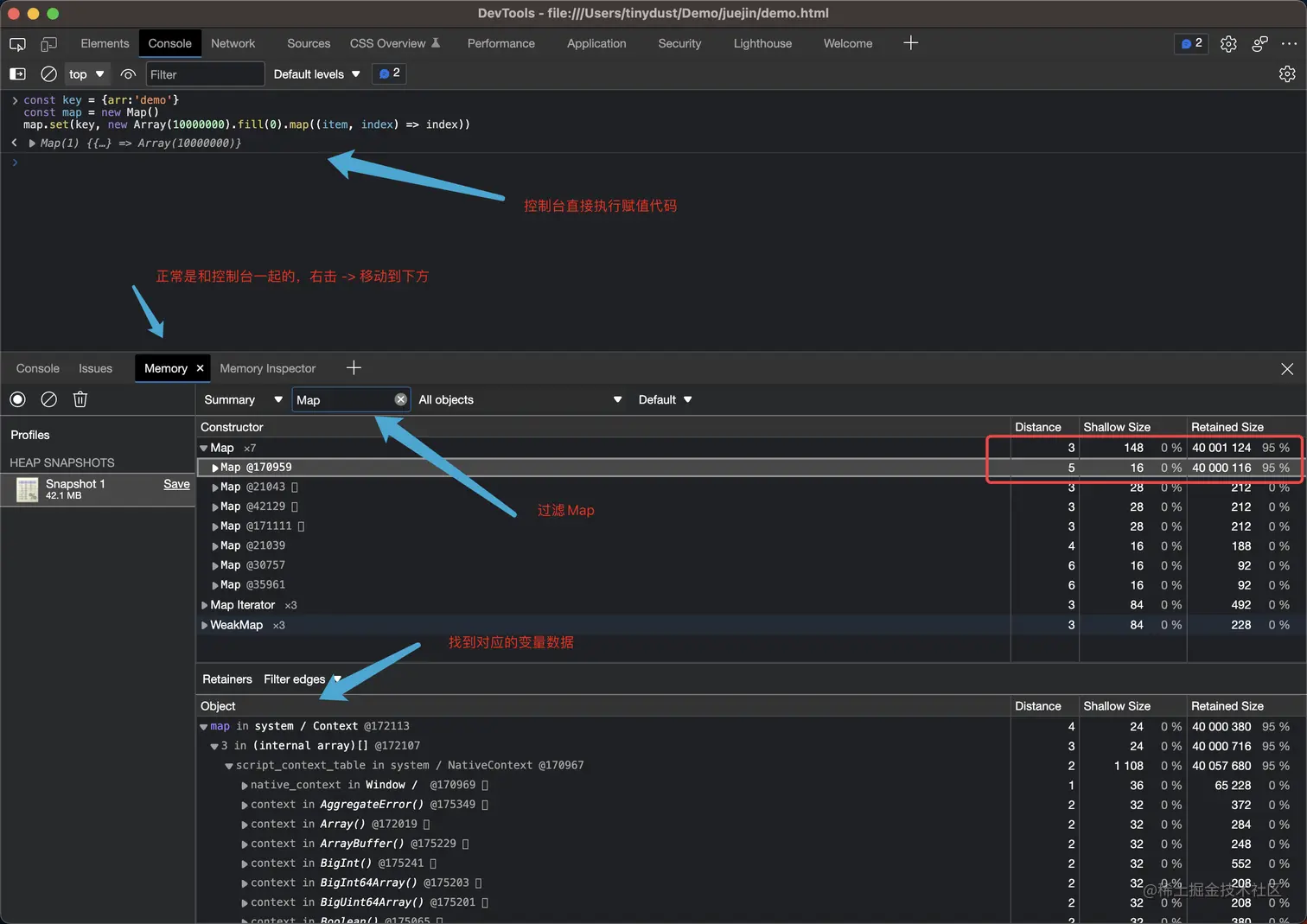The image size is (1307, 924).
Task: Switch to the Elements tab
Action: [x=105, y=43]
